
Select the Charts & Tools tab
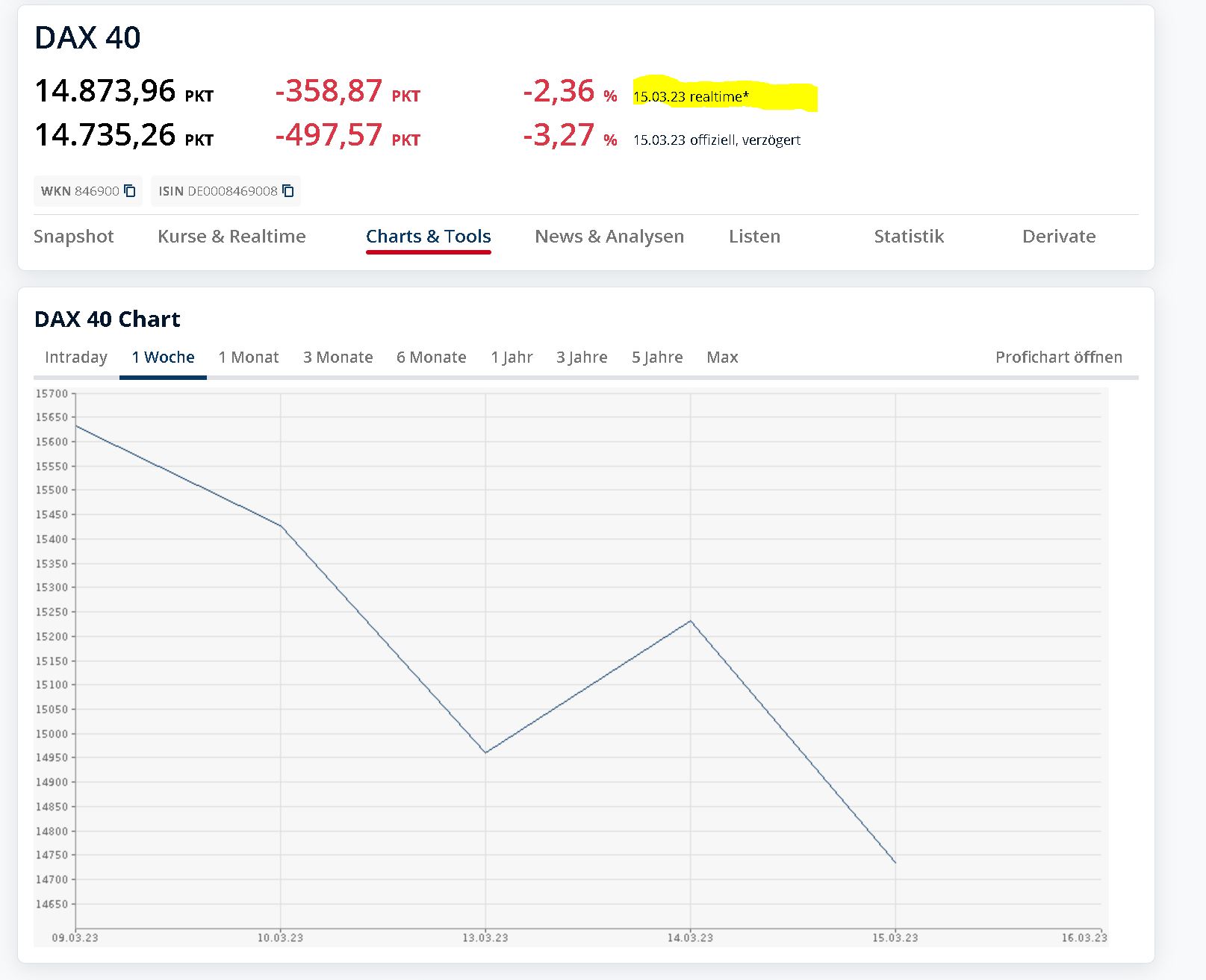point(429,237)
